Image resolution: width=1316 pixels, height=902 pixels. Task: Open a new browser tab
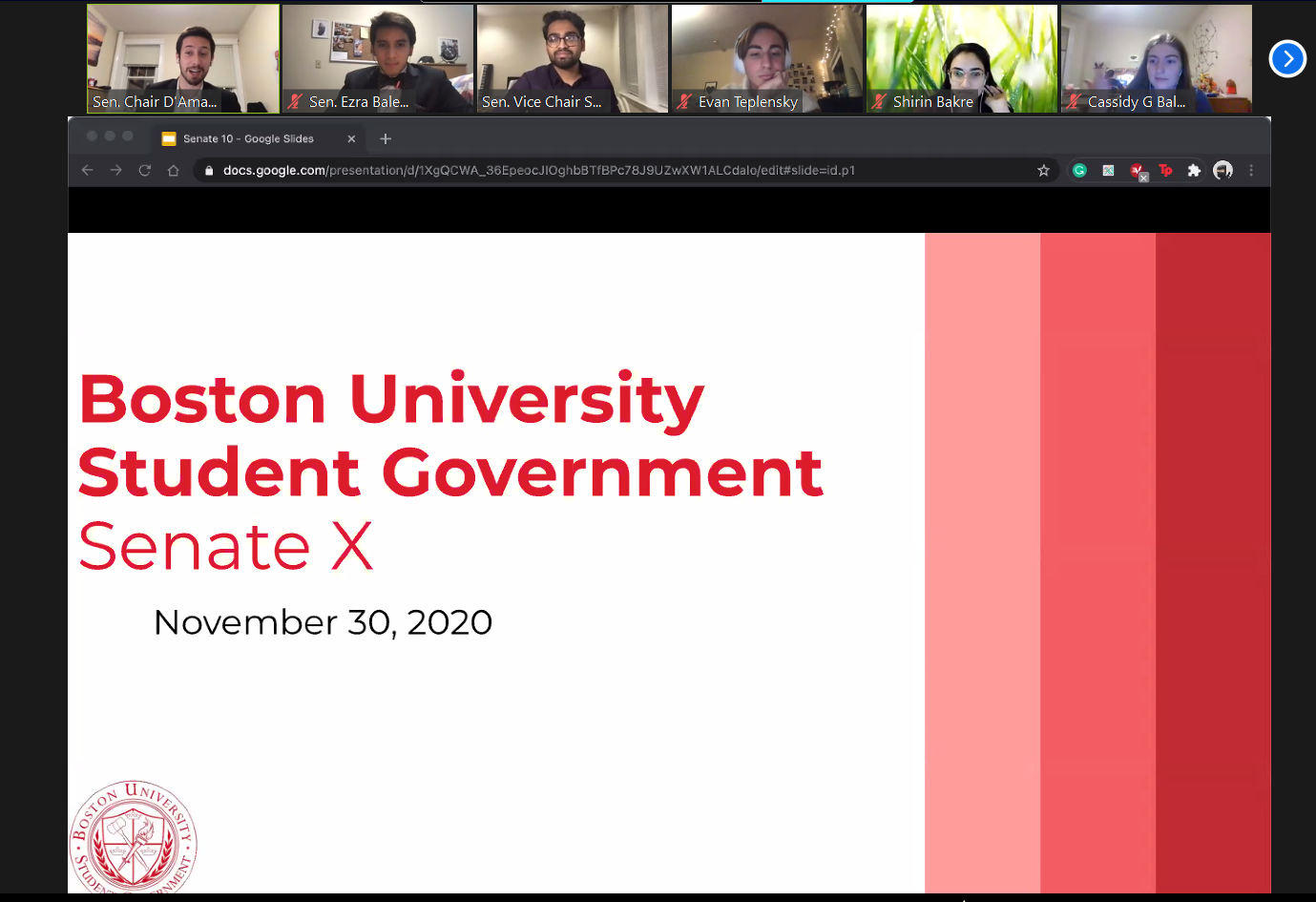[386, 138]
